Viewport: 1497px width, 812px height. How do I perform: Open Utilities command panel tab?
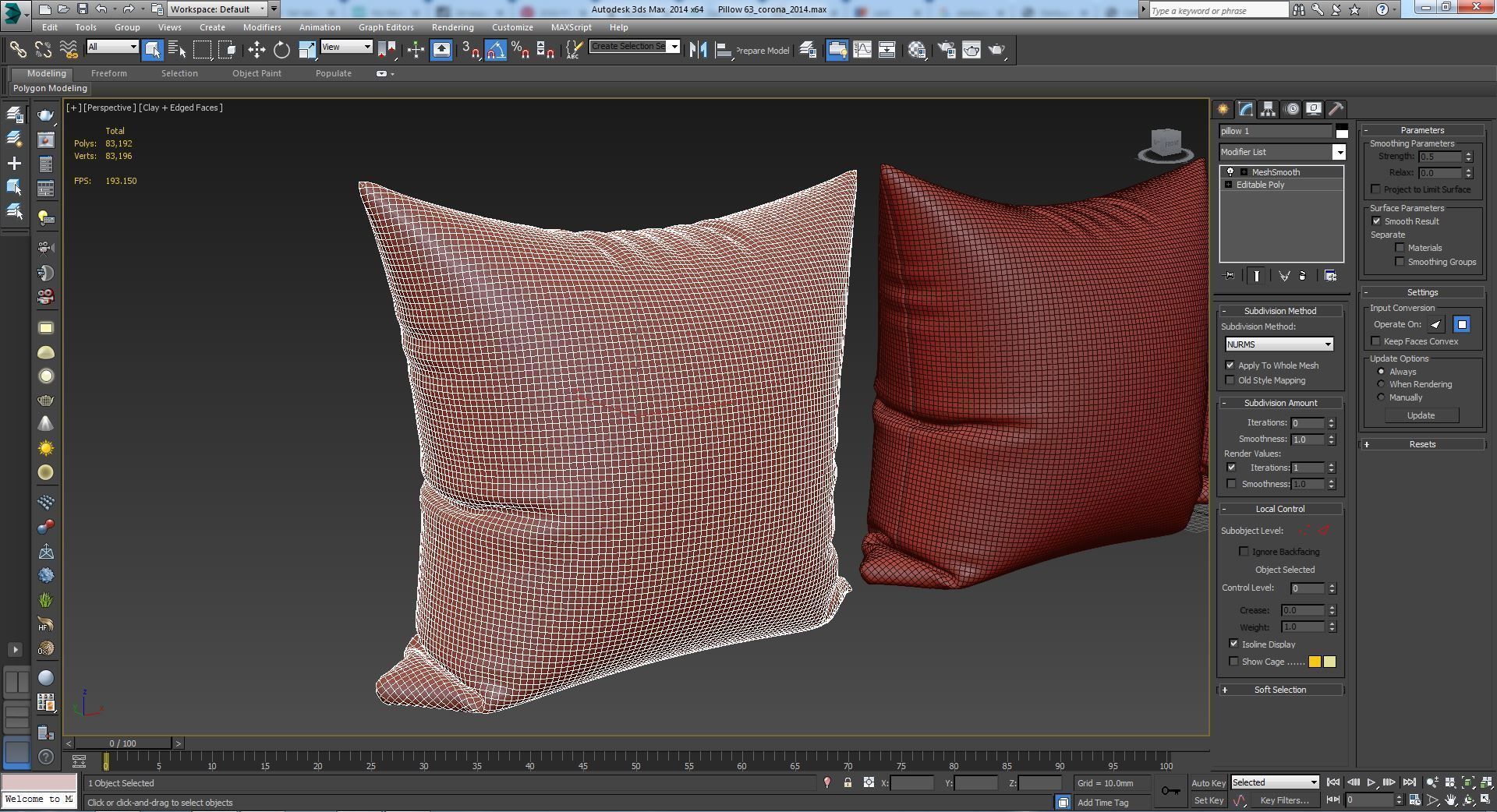coord(1336,109)
